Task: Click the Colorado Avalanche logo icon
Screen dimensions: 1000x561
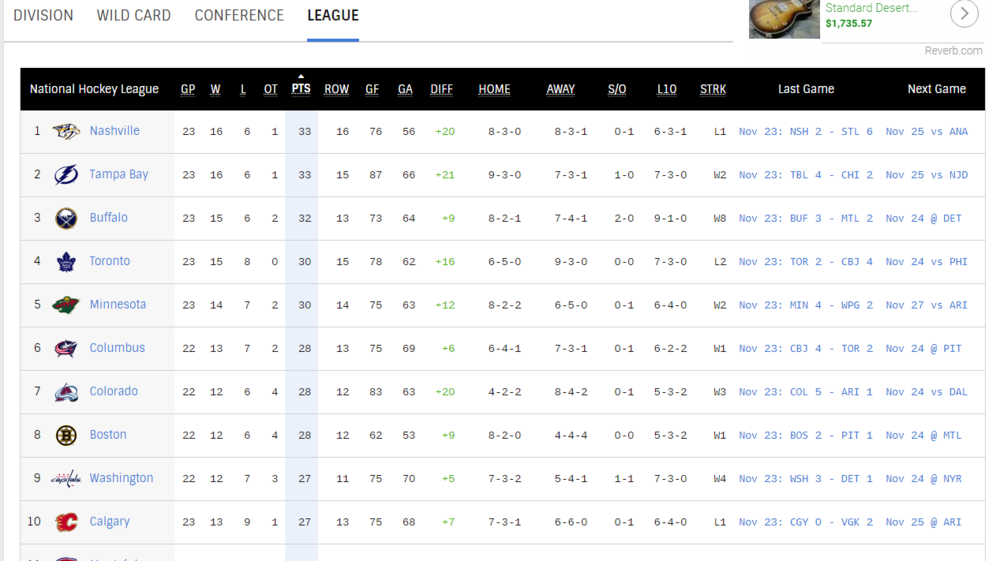Action: pyautogui.click(x=66, y=391)
